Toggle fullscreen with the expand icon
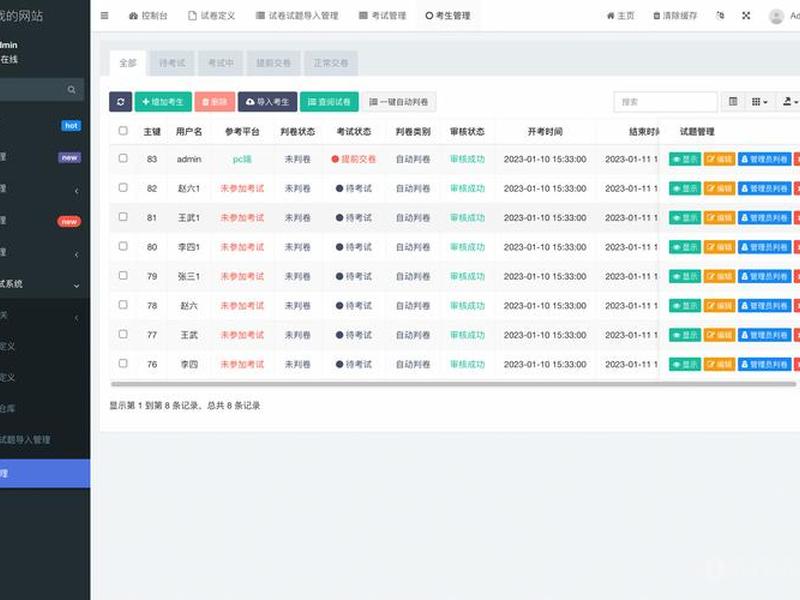Screen dimensions: 800x600 click(746, 16)
